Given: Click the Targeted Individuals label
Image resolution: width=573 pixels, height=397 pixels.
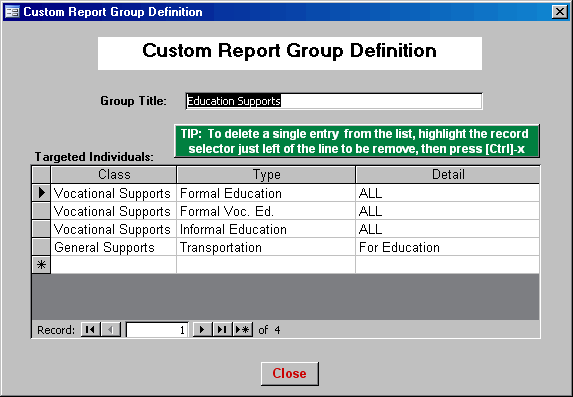Looking at the screenshot, I should [x=94, y=157].
